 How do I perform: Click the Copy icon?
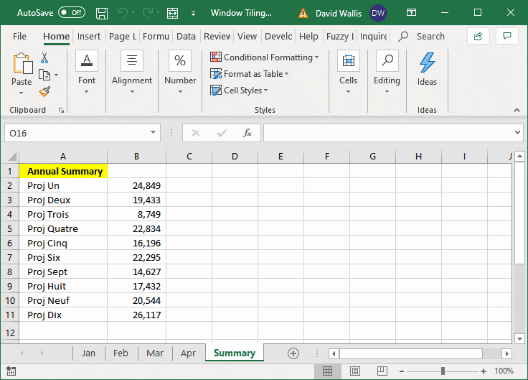pyautogui.click(x=44, y=75)
